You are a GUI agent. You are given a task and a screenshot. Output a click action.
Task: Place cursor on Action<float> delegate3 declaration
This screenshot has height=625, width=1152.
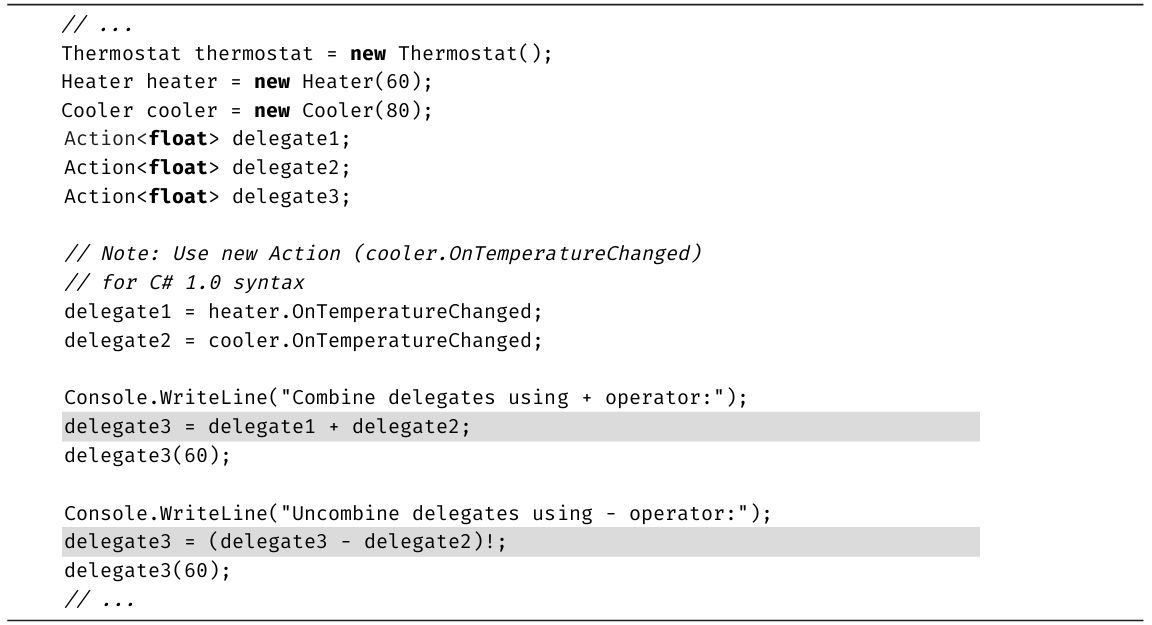(207, 197)
